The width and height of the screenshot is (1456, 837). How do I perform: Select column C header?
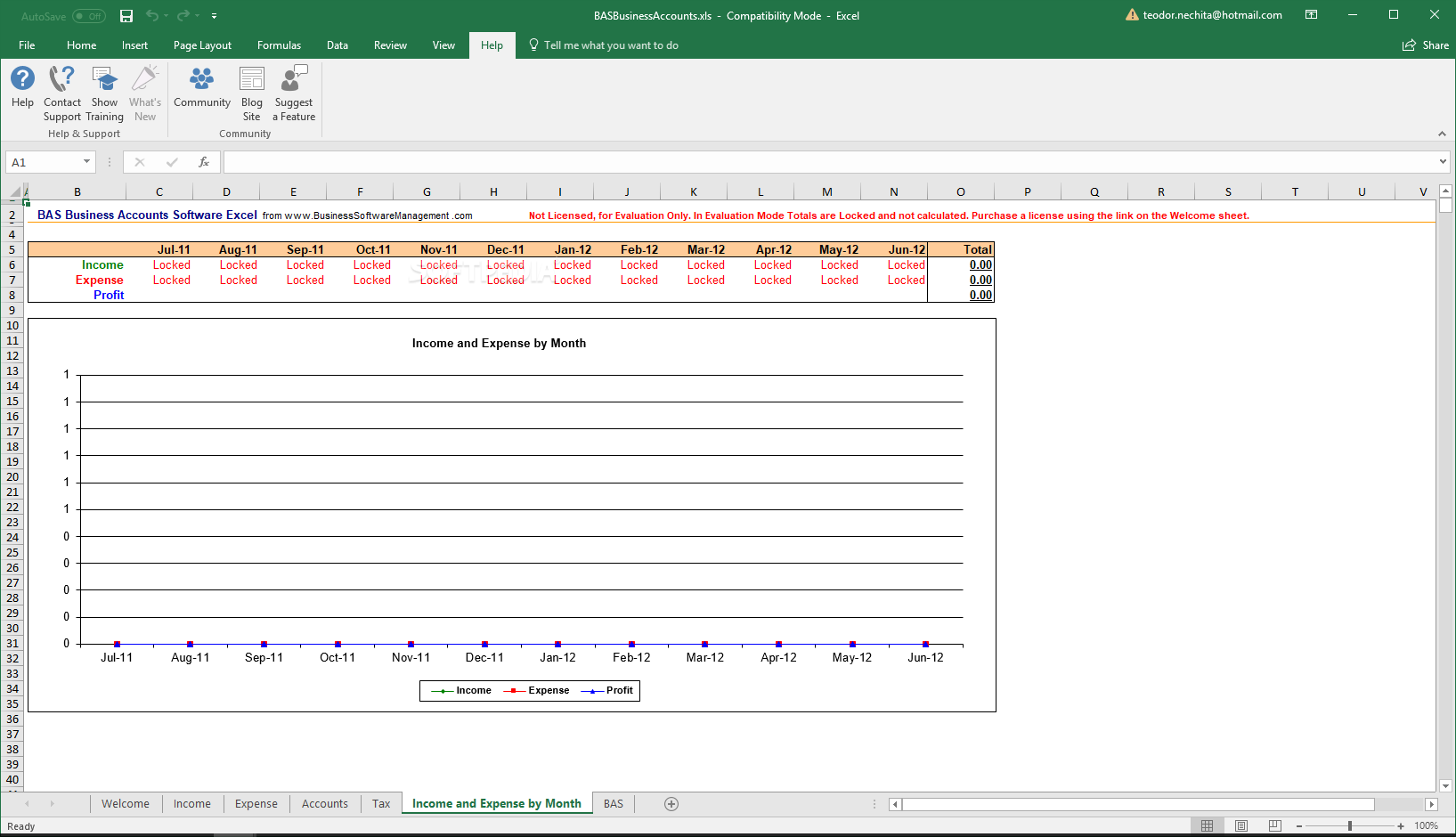point(159,191)
